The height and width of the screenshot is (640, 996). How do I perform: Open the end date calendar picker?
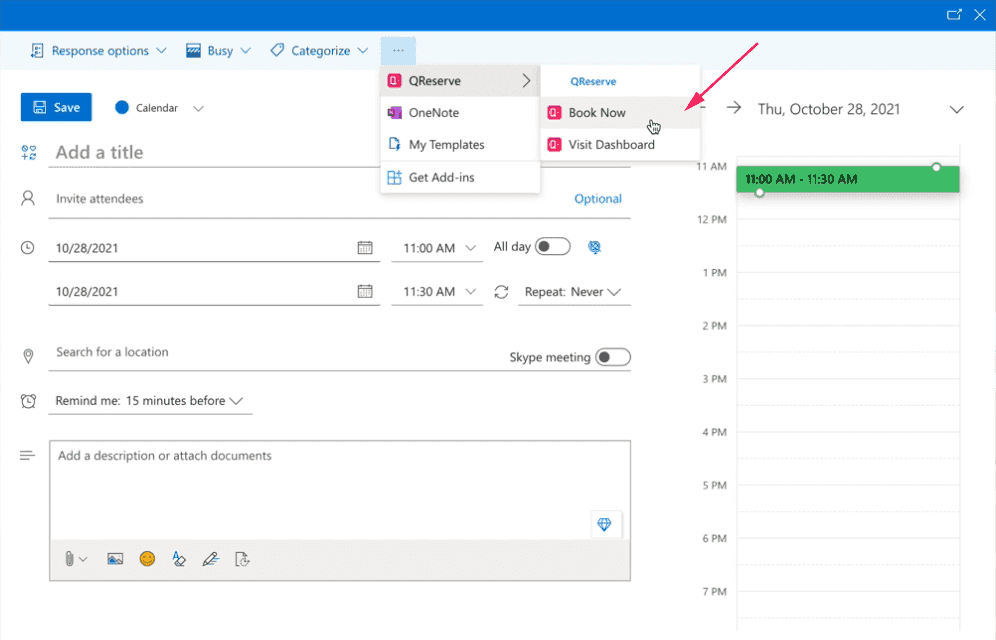click(x=365, y=292)
